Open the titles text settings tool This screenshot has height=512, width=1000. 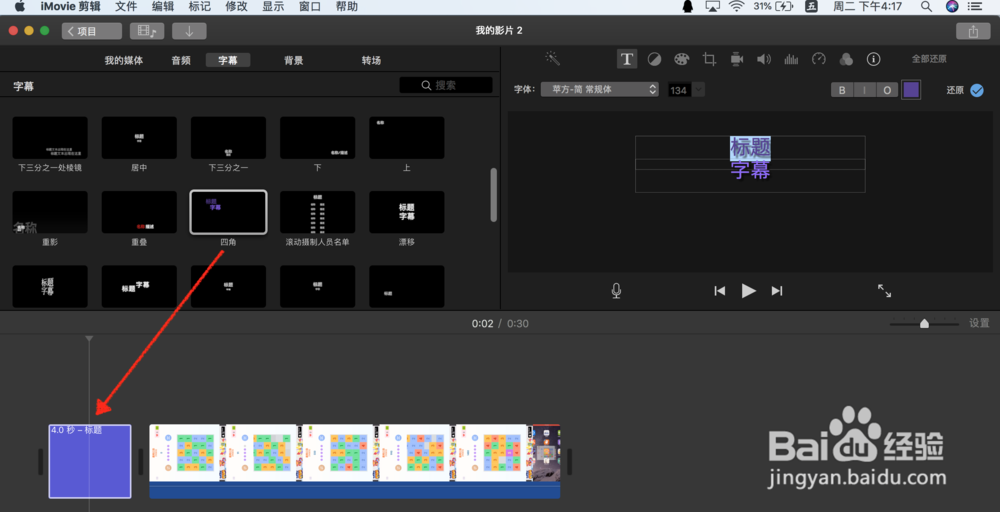[627, 59]
